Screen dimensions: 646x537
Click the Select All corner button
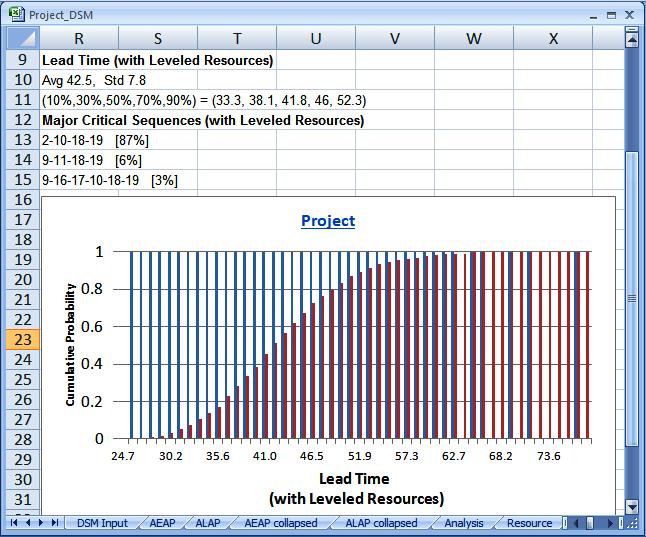23,38
